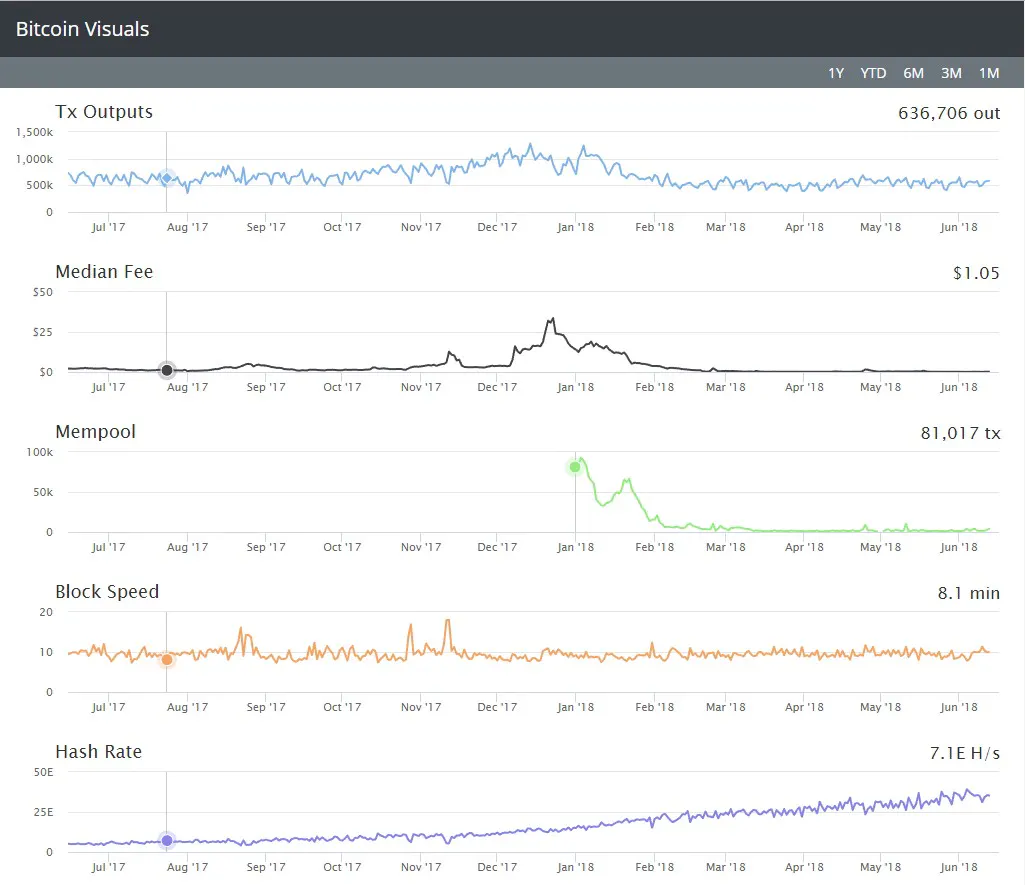The height and width of the screenshot is (885, 1025).
Task: Select the 1M time range
Action: (x=989, y=73)
